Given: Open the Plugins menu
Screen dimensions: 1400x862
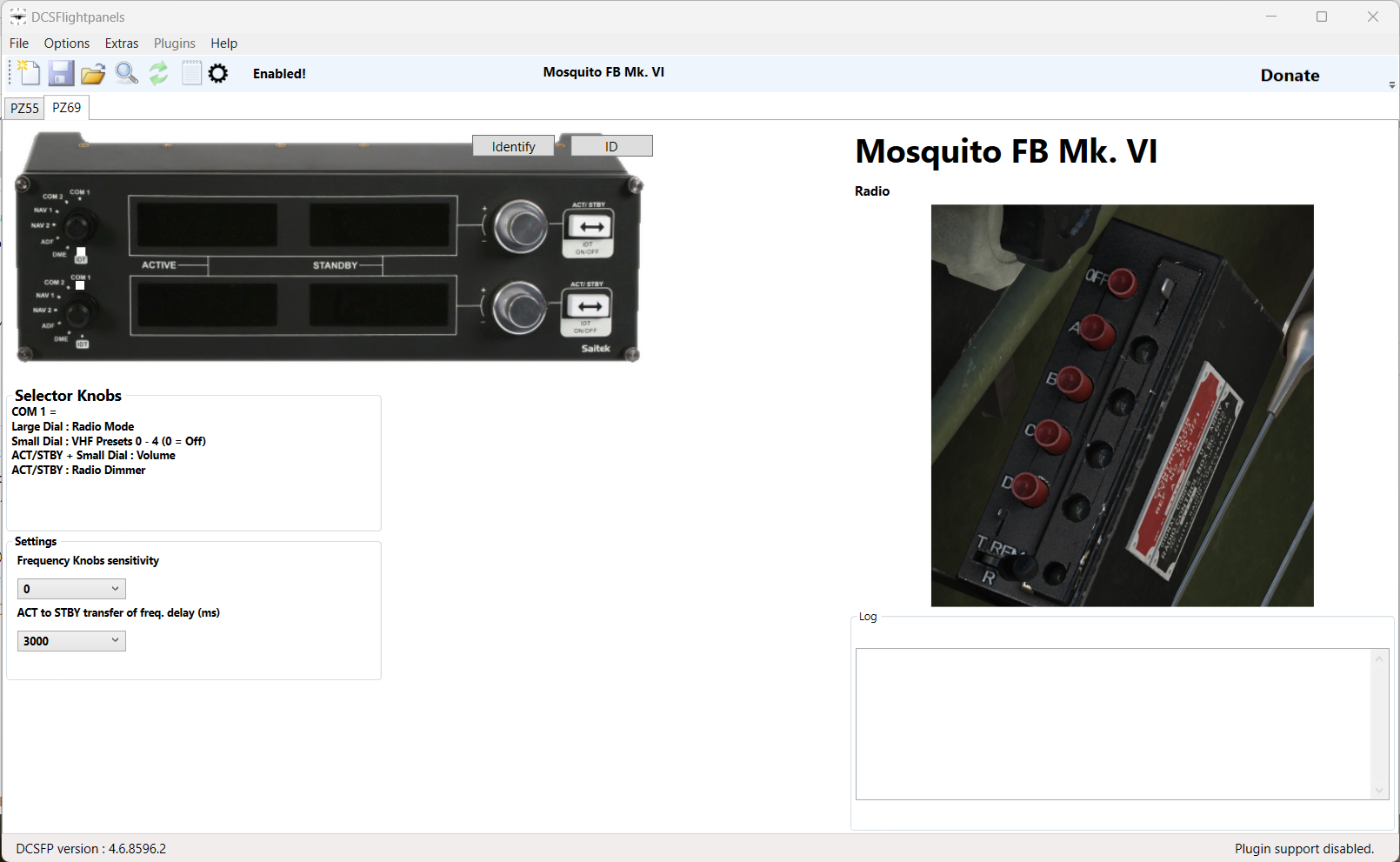Looking at the screenshot, I should [174, 43].
